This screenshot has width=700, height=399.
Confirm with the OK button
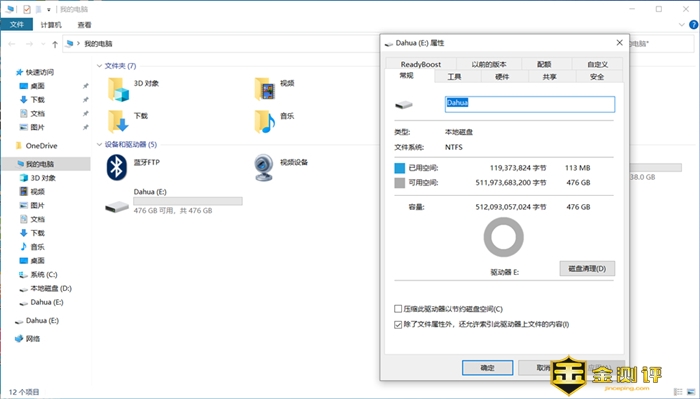(488, 368)
